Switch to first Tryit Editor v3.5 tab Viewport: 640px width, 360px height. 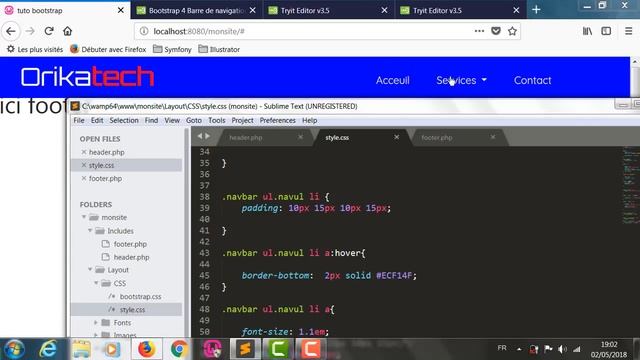coord(329,10)
